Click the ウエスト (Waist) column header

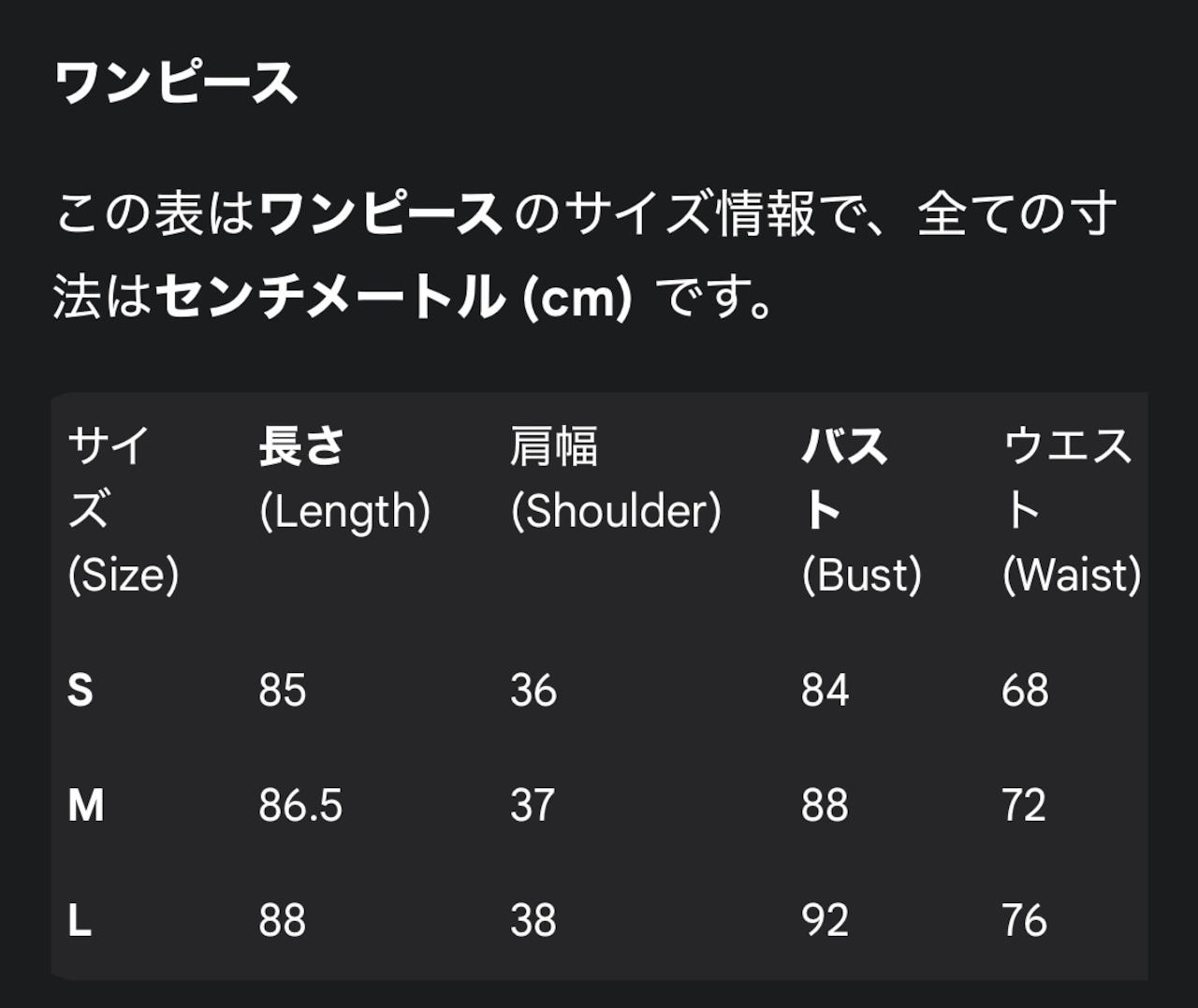[1071, 510]
